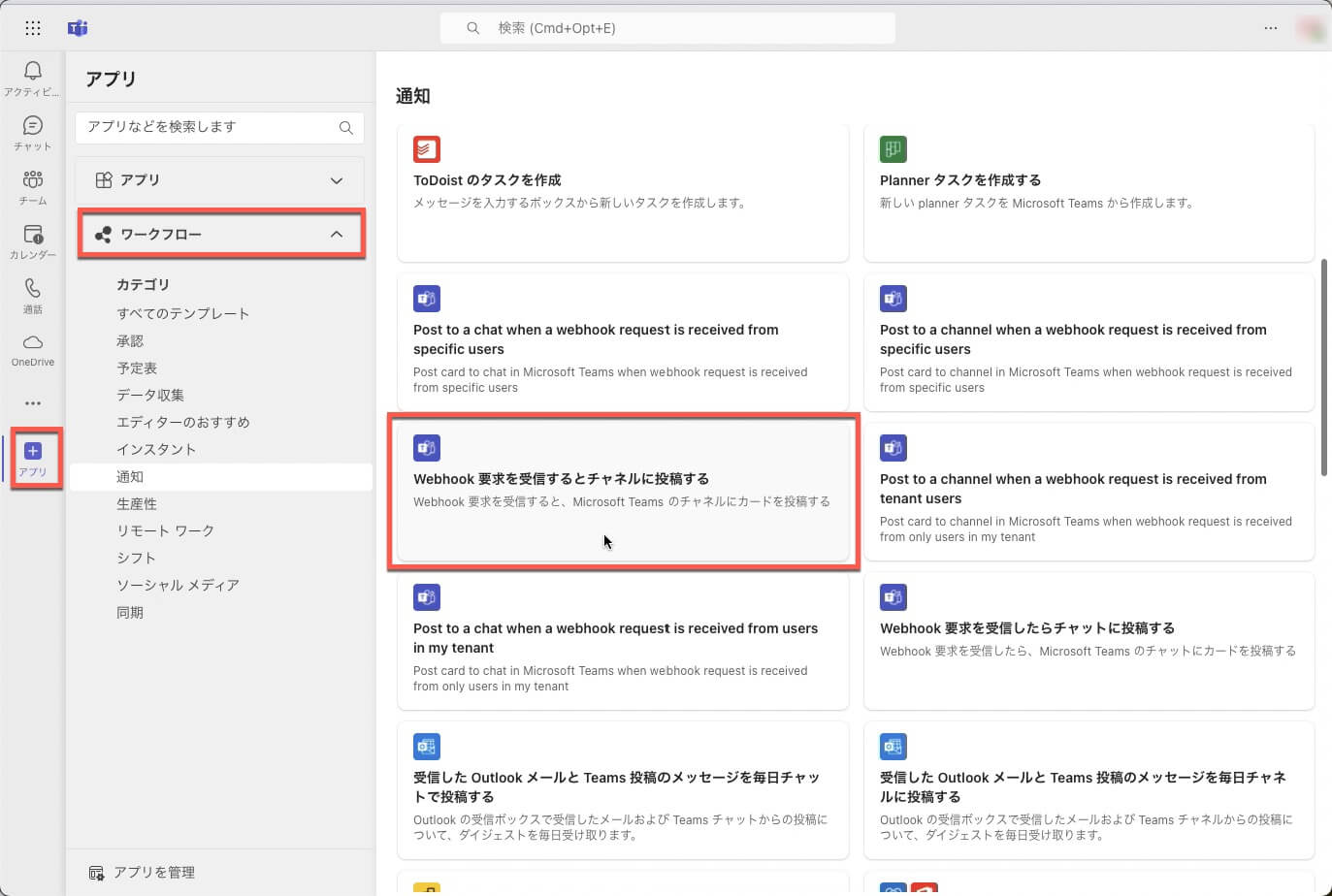Image resolution: width=1332 pixels, height=896 pixels.
Task: Click Teams icon on 'Post to a chat… specific users' card
Action: 427,299
